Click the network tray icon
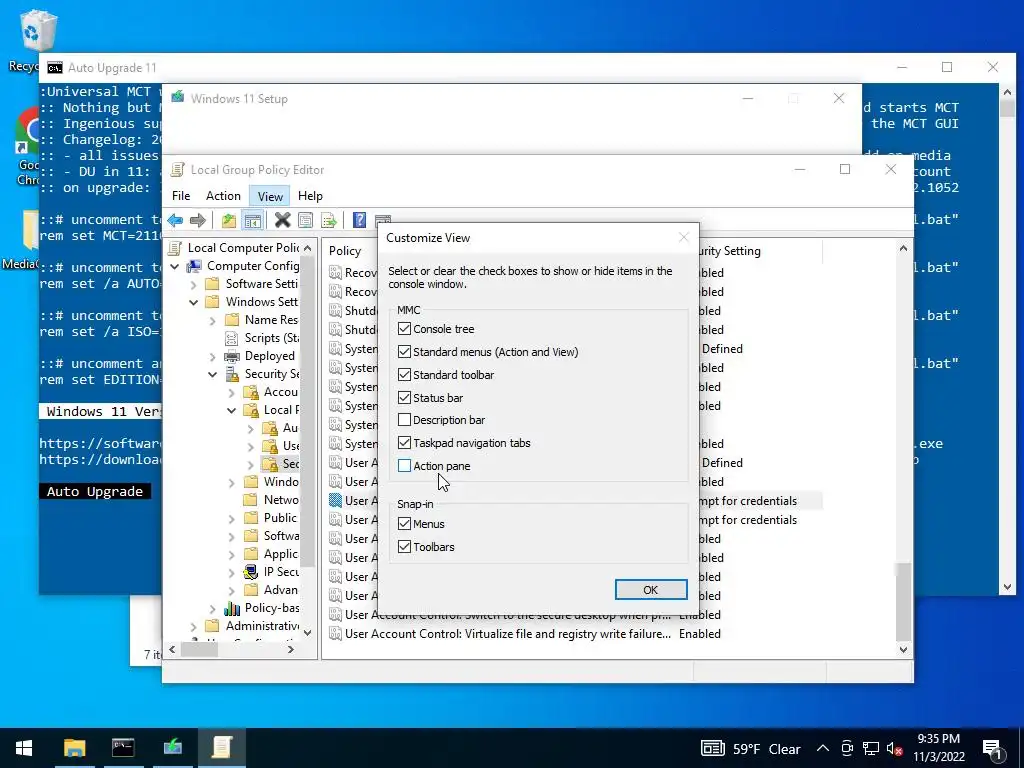This screenshot has width=1024, height=768. (x=871, y=749)
